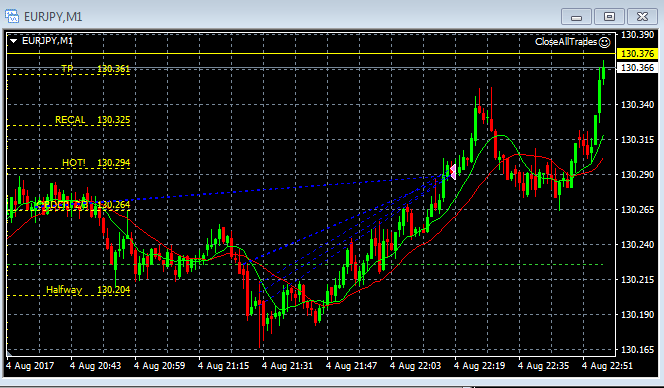Select the TP 130.361 level label
This screenshot has width=664, height=388.
click(x=95, y=69)
